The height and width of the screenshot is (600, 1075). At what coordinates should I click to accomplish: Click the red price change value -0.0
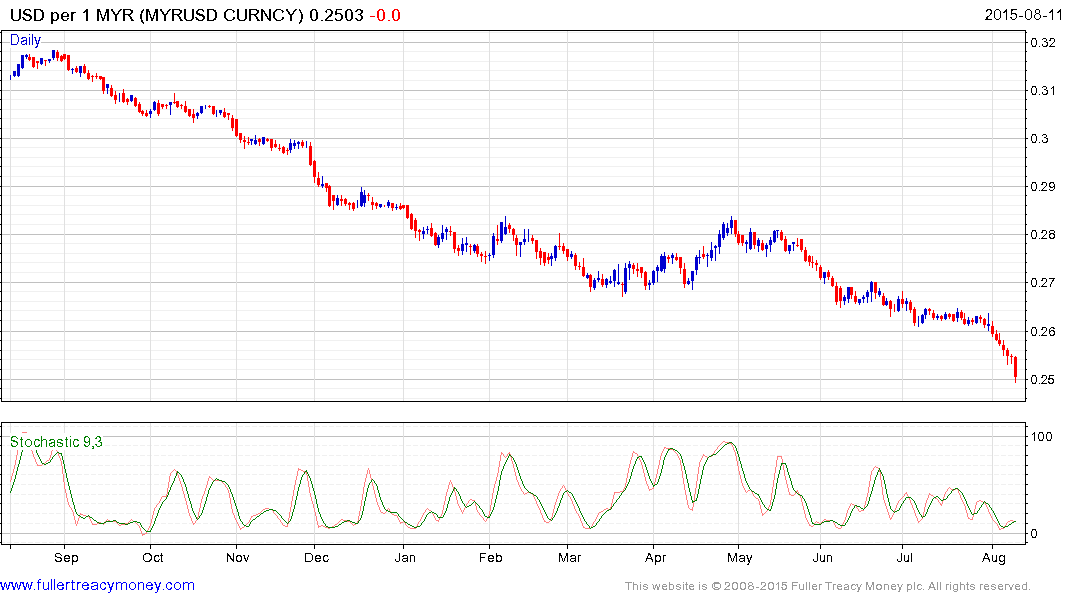click(x=385, y=15)
